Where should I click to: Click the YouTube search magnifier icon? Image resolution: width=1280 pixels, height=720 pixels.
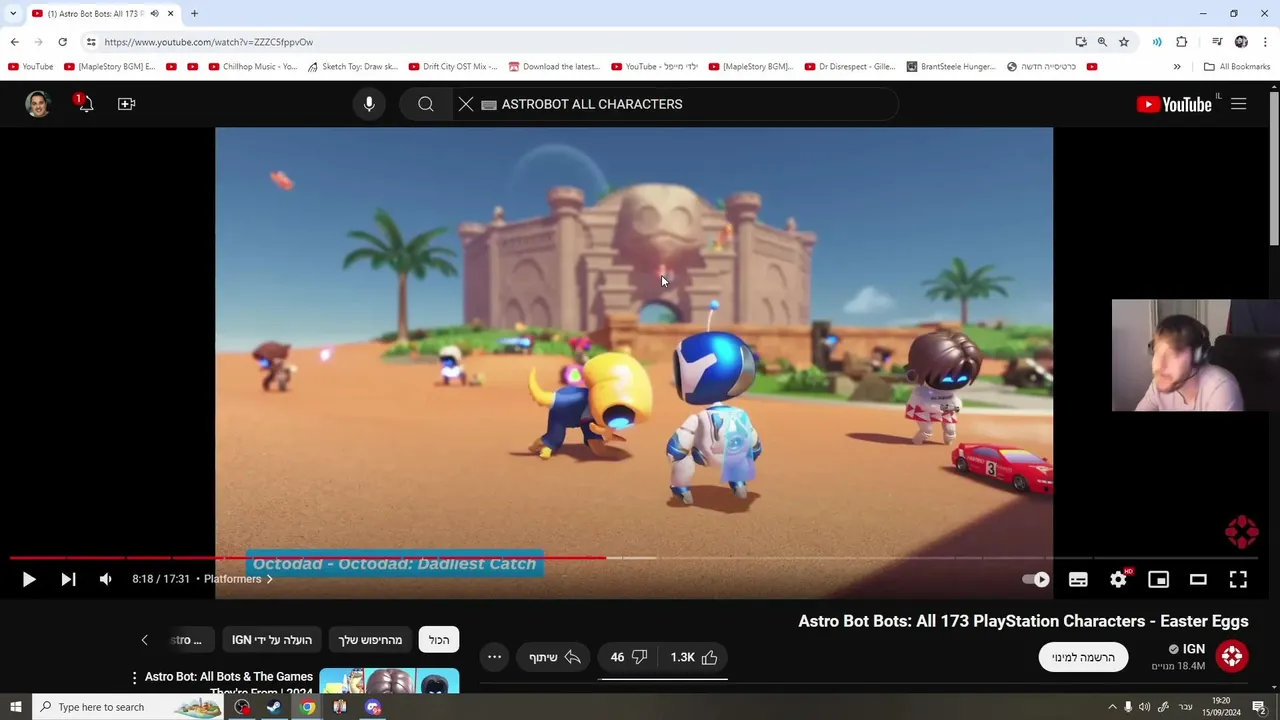tap(426, 104)
